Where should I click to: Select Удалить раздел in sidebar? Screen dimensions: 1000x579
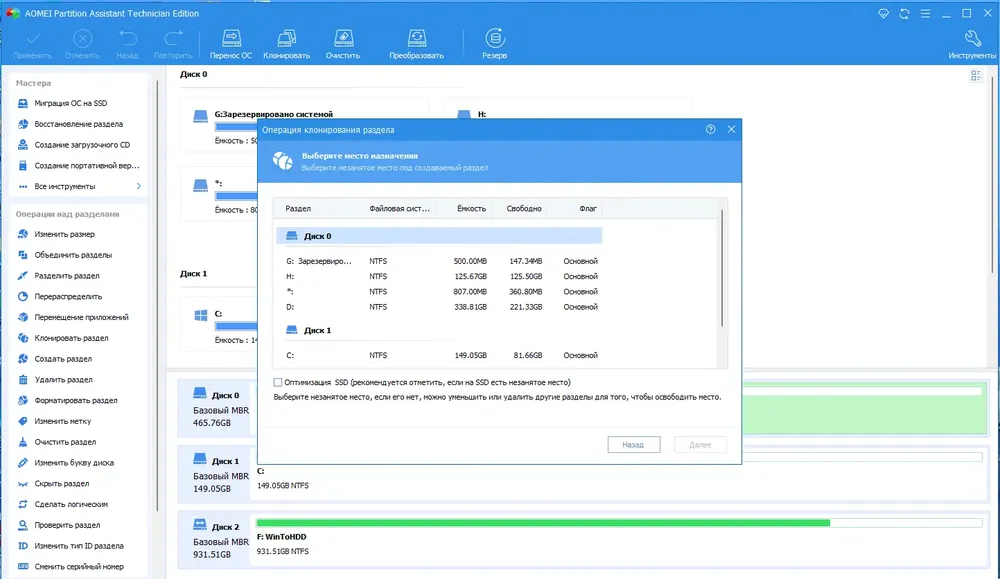point(63,379)
